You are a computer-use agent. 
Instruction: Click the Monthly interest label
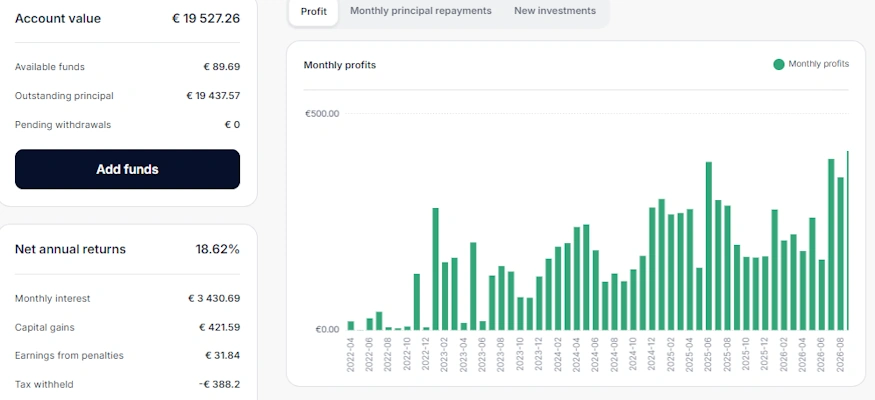[x=52, y=298]
